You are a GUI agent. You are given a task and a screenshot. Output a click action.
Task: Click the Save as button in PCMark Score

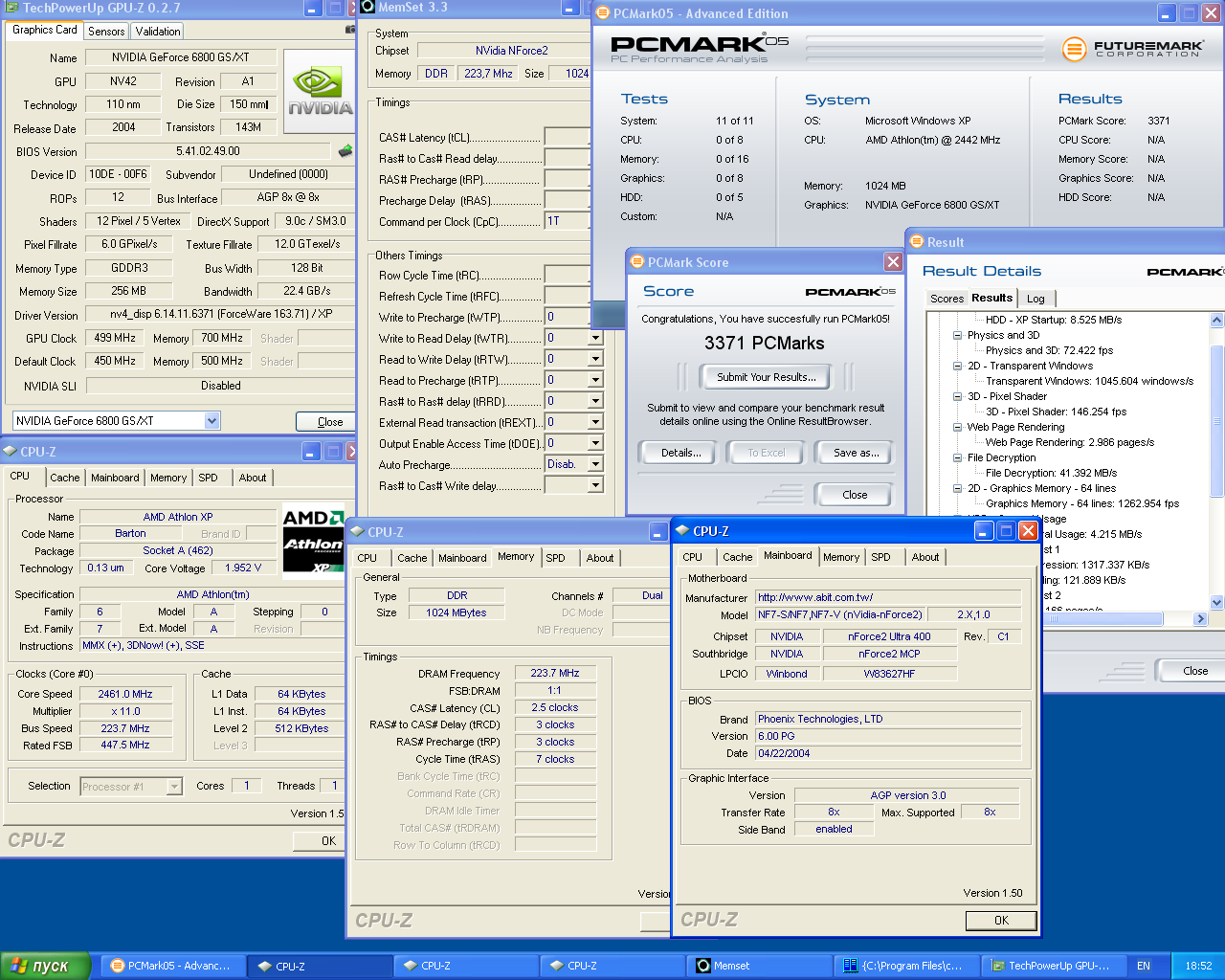856,453
